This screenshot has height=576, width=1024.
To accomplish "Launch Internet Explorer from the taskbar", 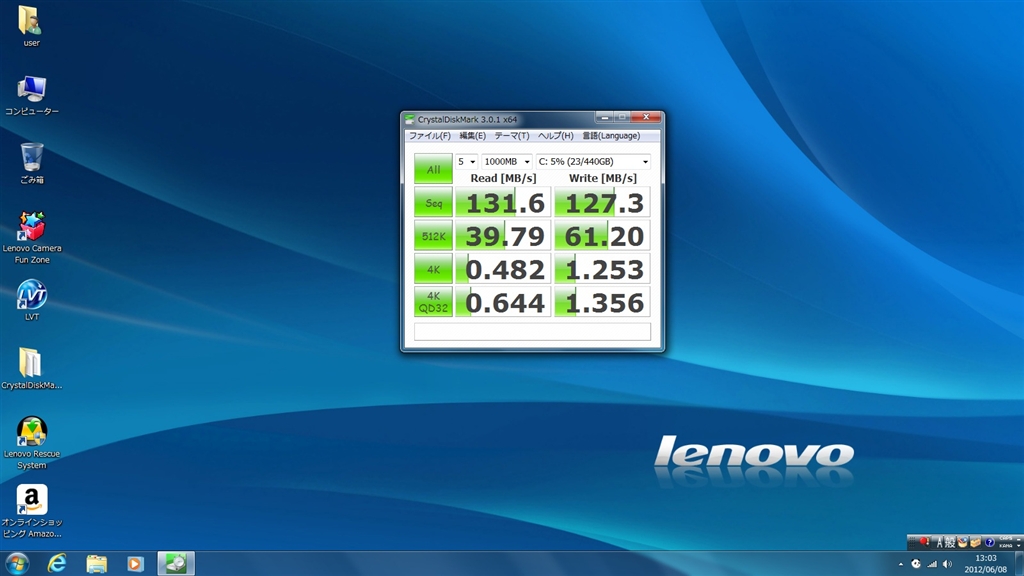I will click(x=57, y=563).
